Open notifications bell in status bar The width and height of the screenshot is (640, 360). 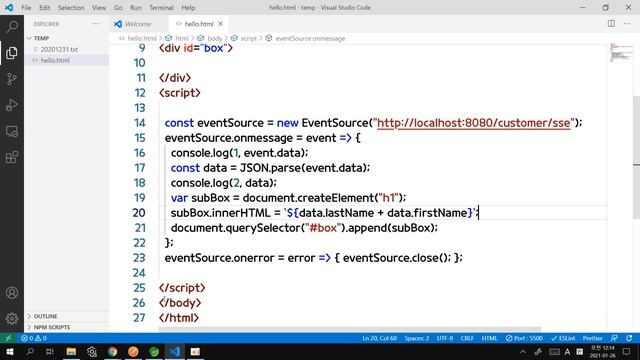[x=629, y=338]
